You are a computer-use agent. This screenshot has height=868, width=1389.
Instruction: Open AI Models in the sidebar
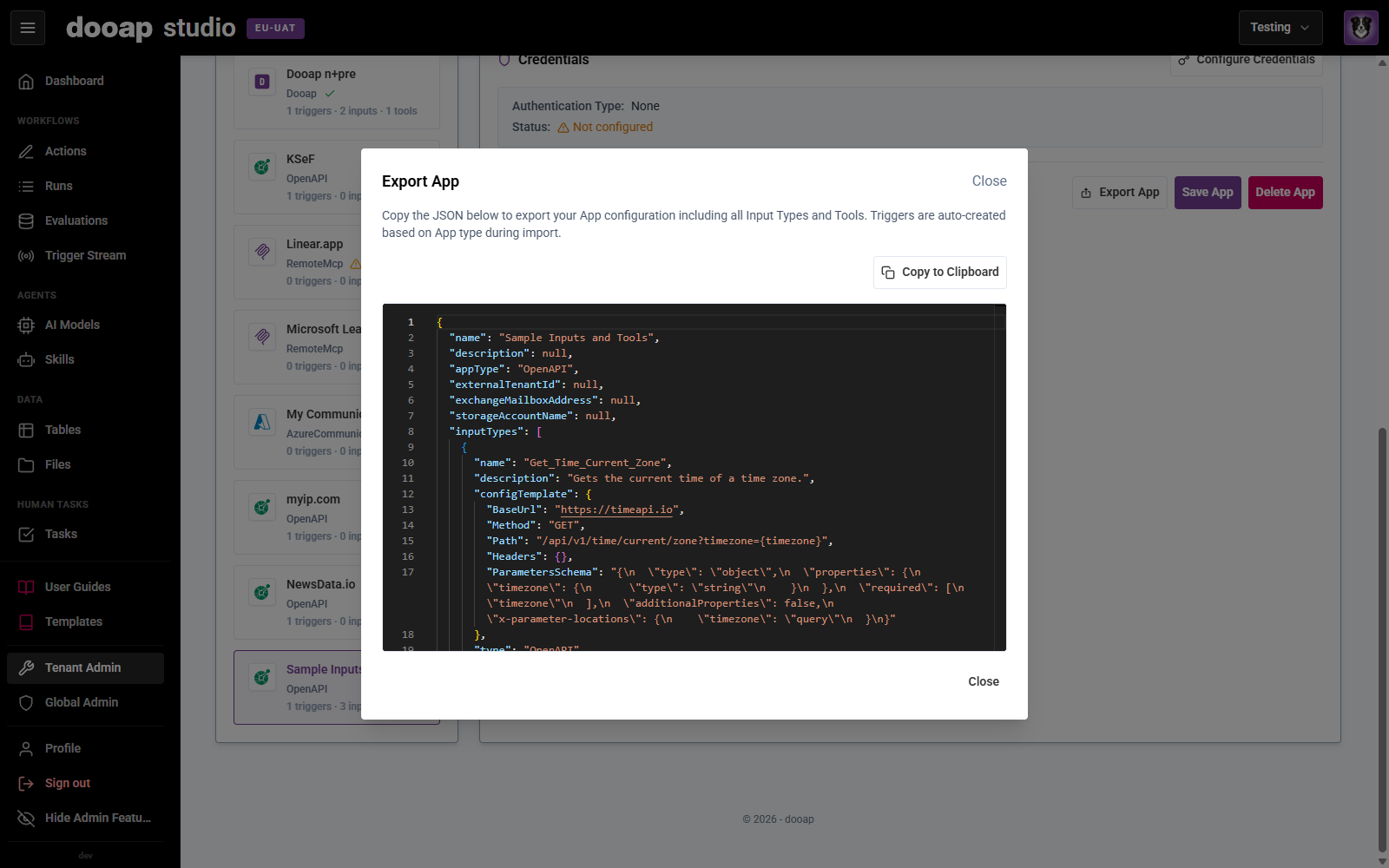(85, 325)
